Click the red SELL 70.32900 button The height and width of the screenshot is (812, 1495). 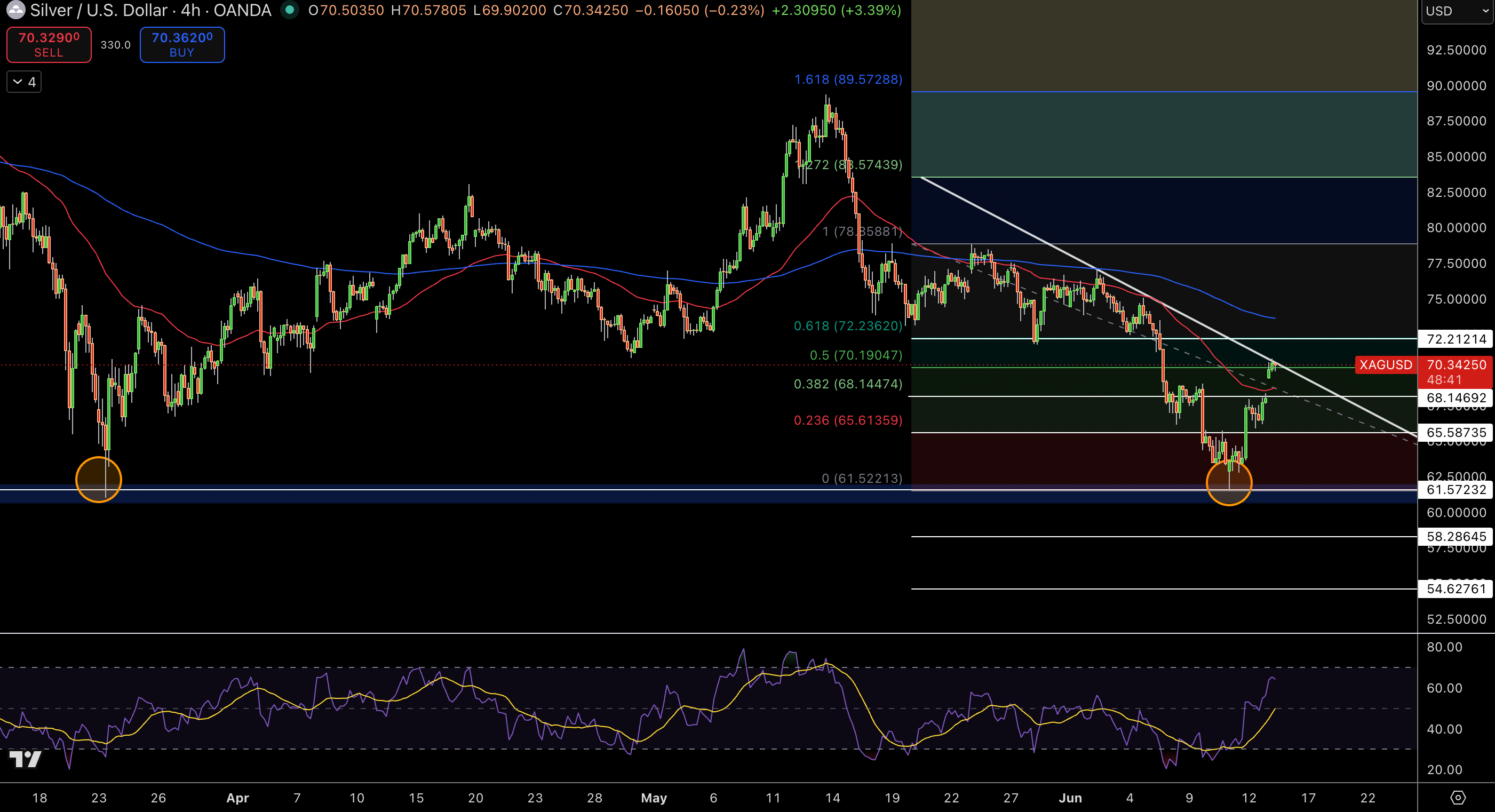click(49, 45)
